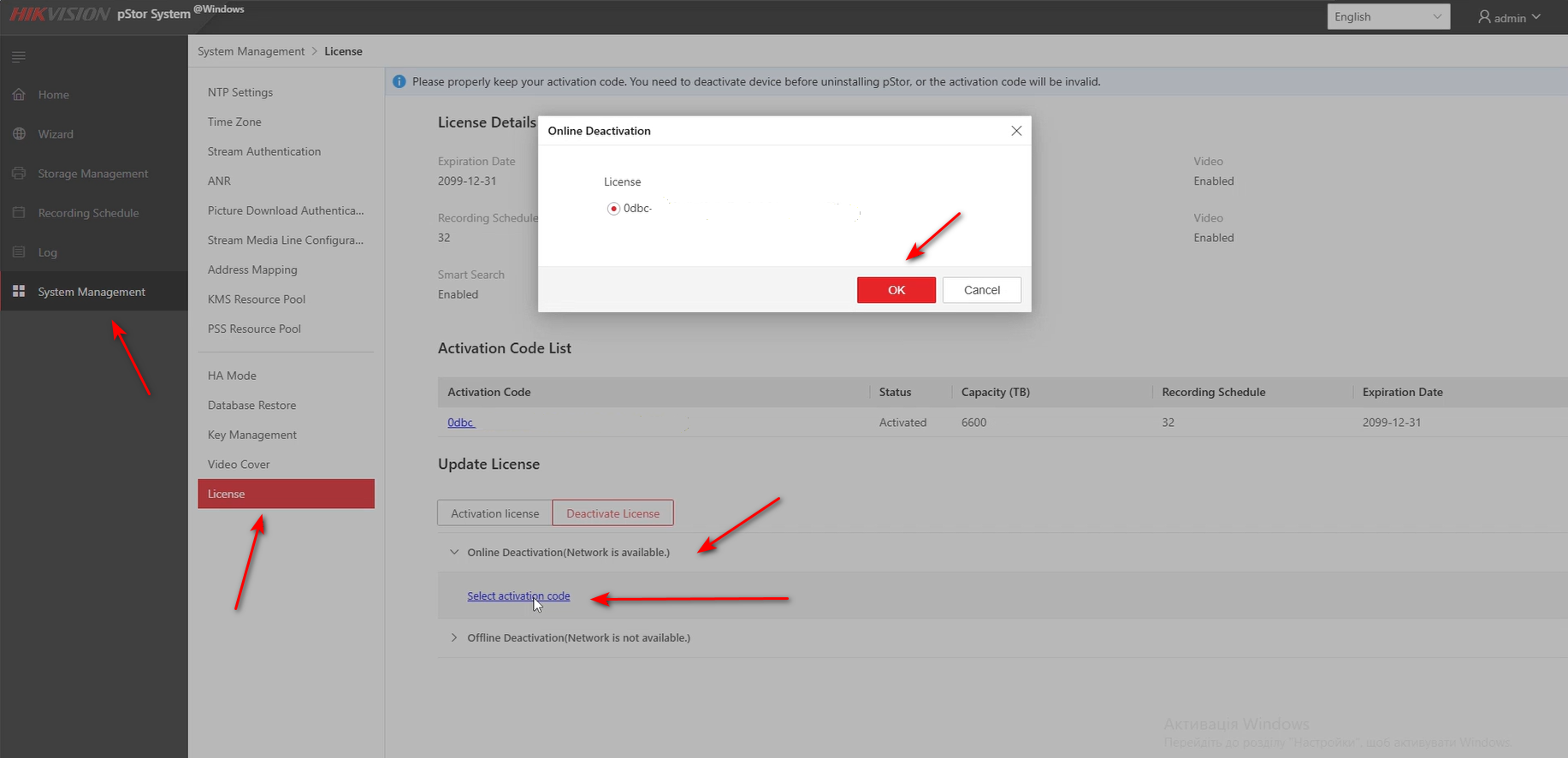Click Cancel in Online Deactivation dialog
1568x758 pixels.
[x=981, y=290]
